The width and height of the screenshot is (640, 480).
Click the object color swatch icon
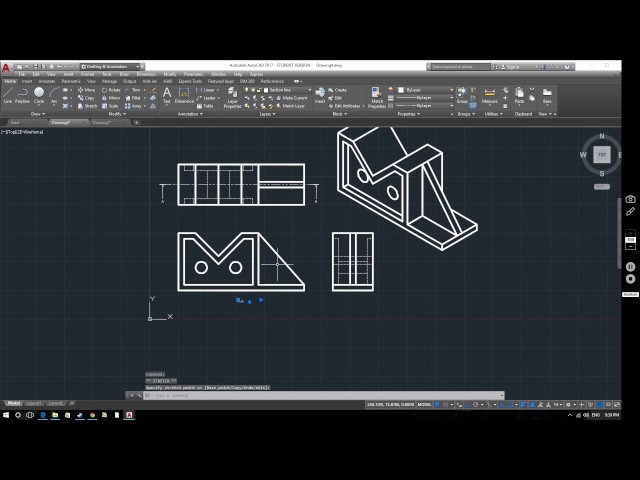391,90
